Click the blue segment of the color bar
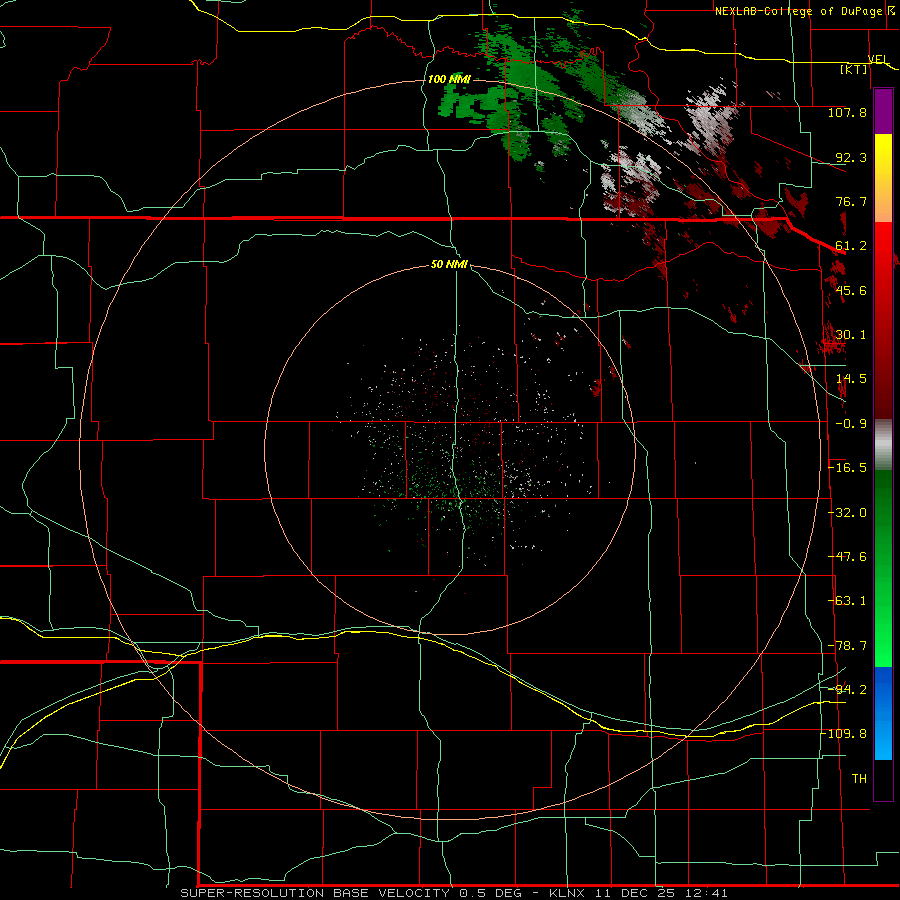Image resolution: width=900 pixels, height=900 pixels. (x=883, y=713)
